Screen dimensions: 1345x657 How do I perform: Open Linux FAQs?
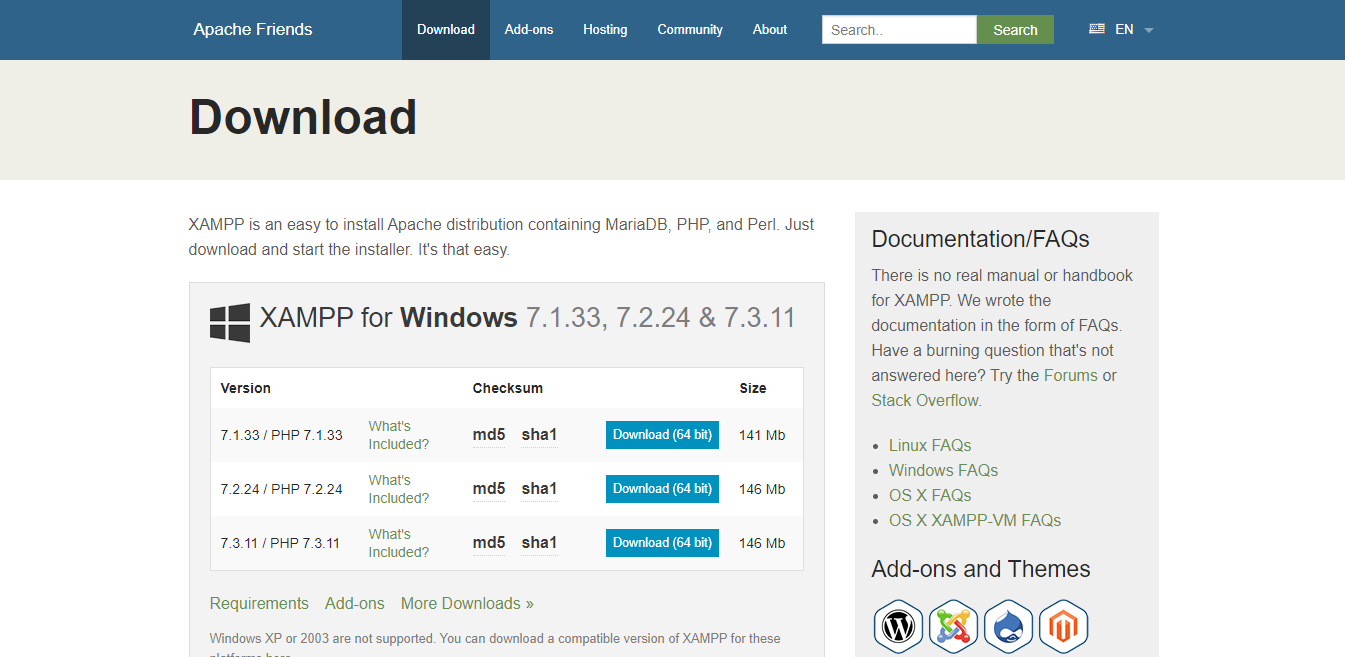point(930,445)
